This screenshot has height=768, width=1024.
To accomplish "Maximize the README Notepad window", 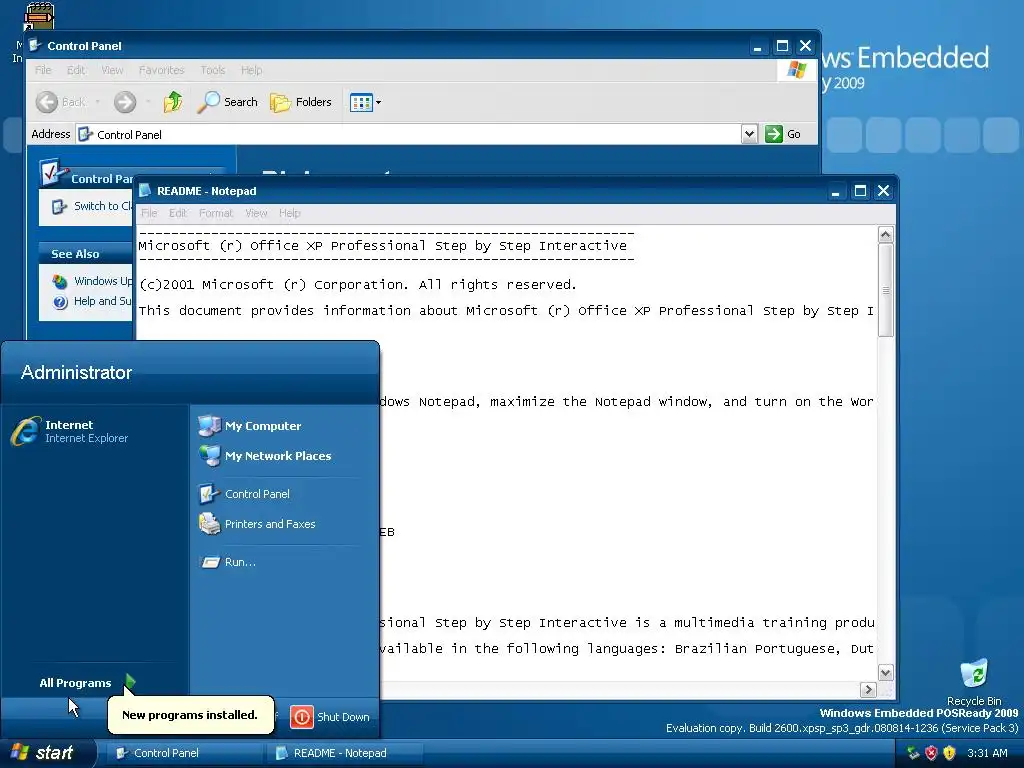I will (860, 191).
